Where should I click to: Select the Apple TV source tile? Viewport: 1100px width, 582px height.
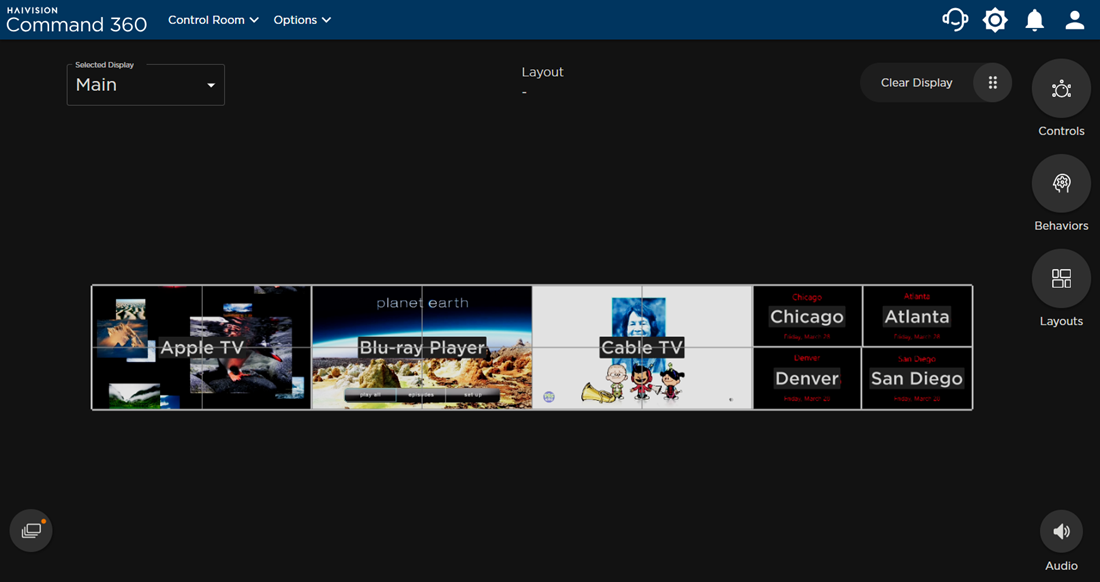pos(201,347)
